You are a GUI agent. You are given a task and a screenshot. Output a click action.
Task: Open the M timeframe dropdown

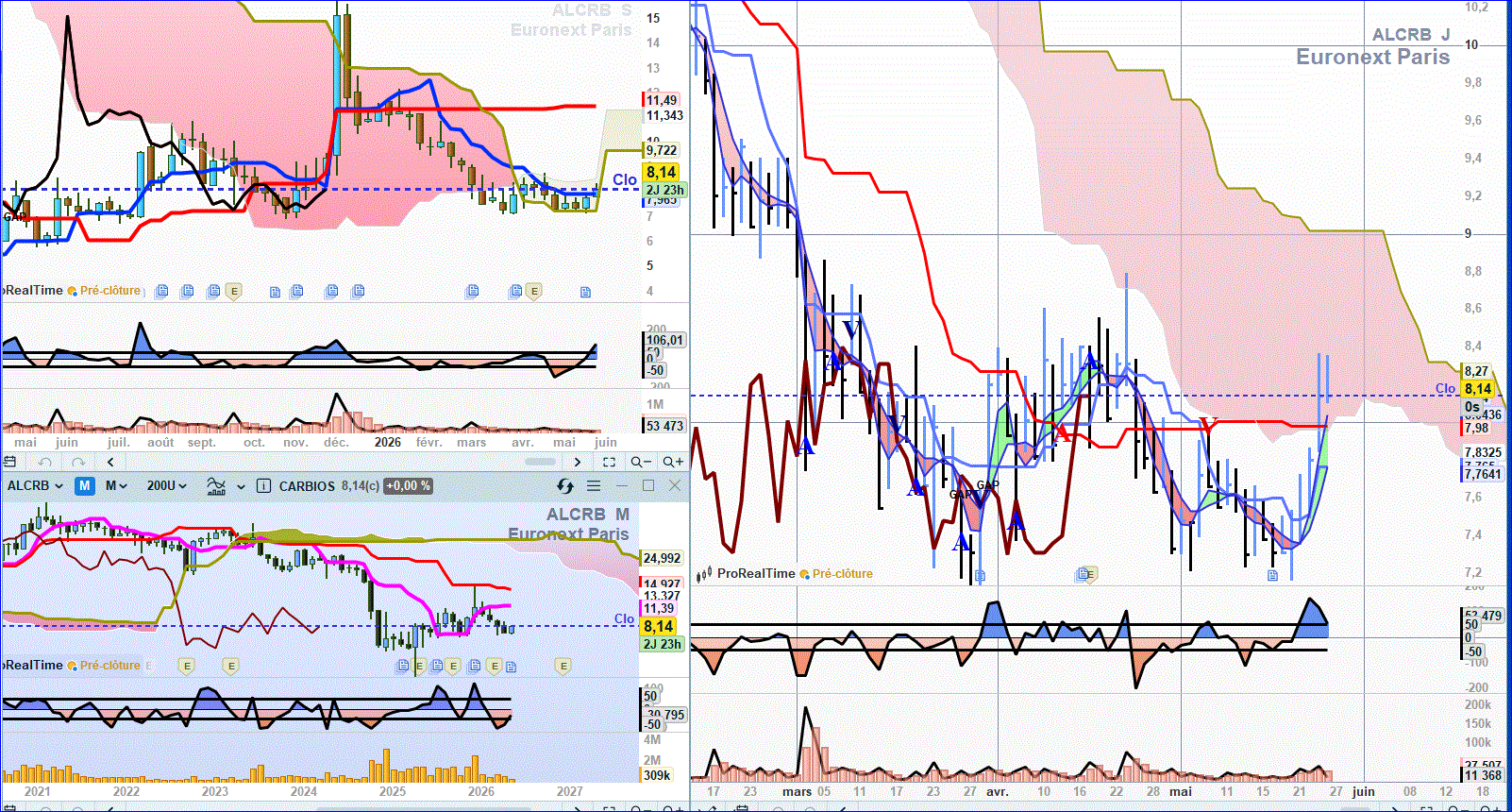coord(116,485)
